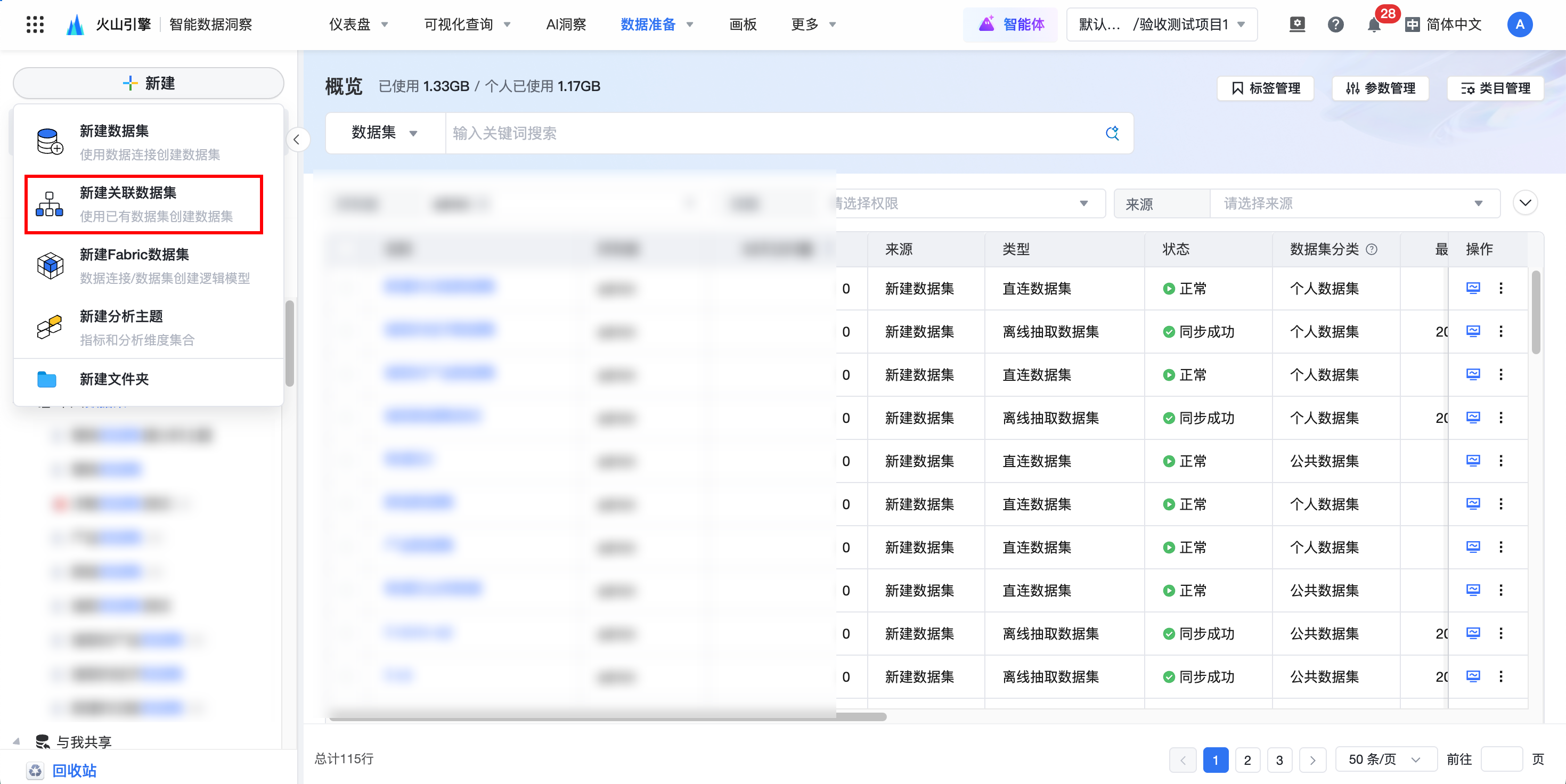1566x784 pixels.
Task: Click the AI search icon in search box
Action: coord(1112,133)
